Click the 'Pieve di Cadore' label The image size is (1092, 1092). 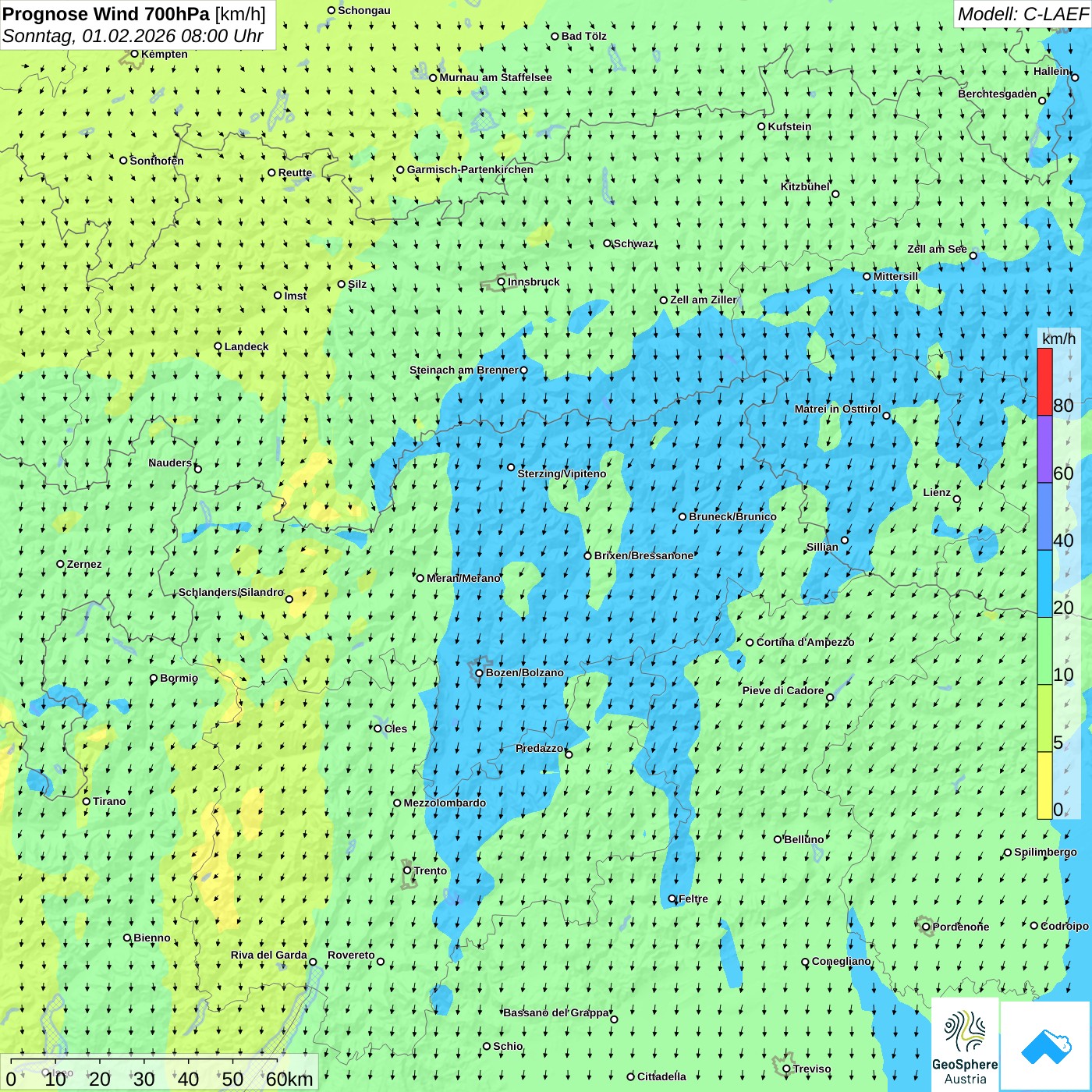783,690
